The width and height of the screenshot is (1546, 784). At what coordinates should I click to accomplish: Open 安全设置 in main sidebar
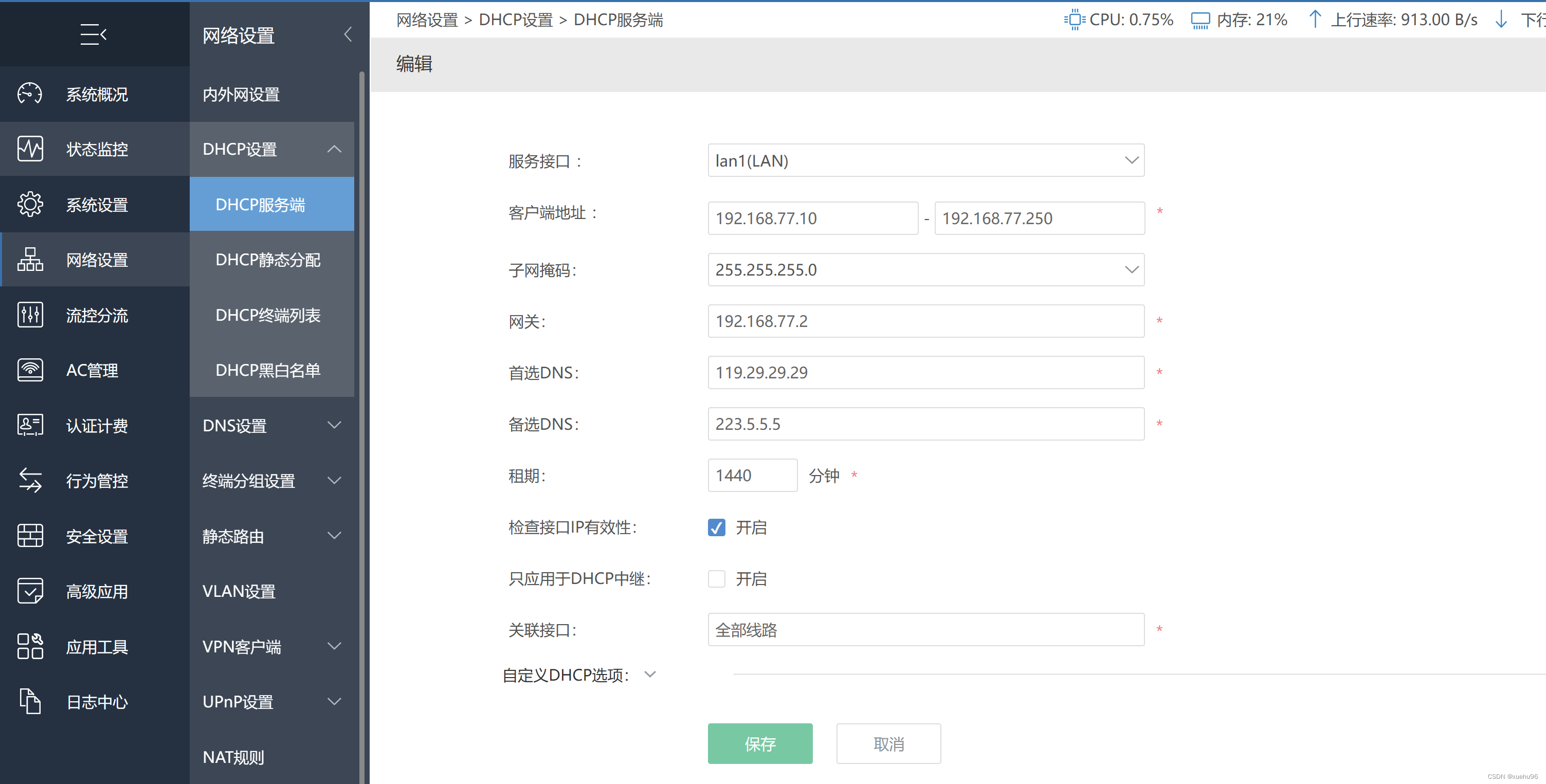point(95,536)
